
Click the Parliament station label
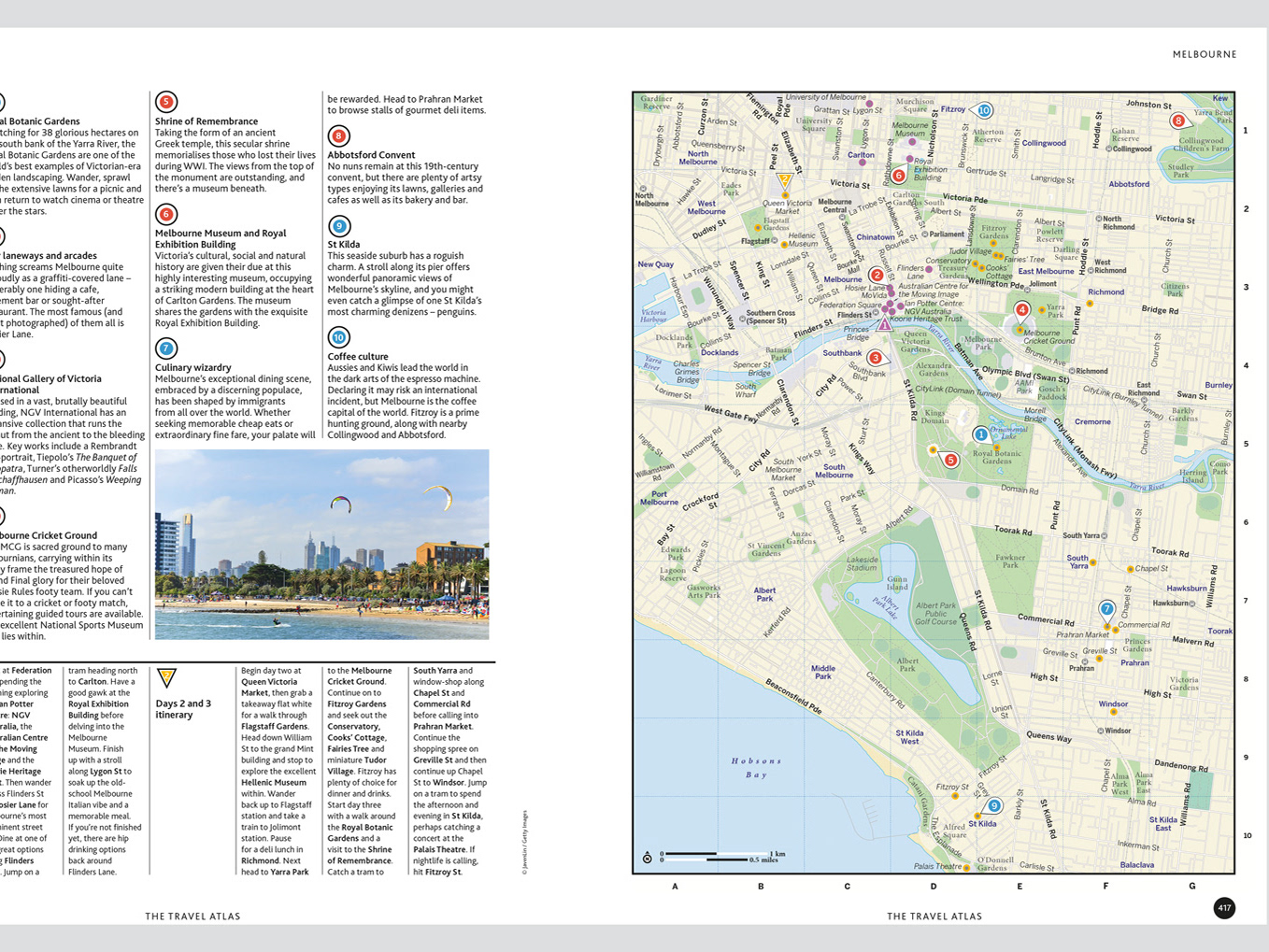(944, 234)
